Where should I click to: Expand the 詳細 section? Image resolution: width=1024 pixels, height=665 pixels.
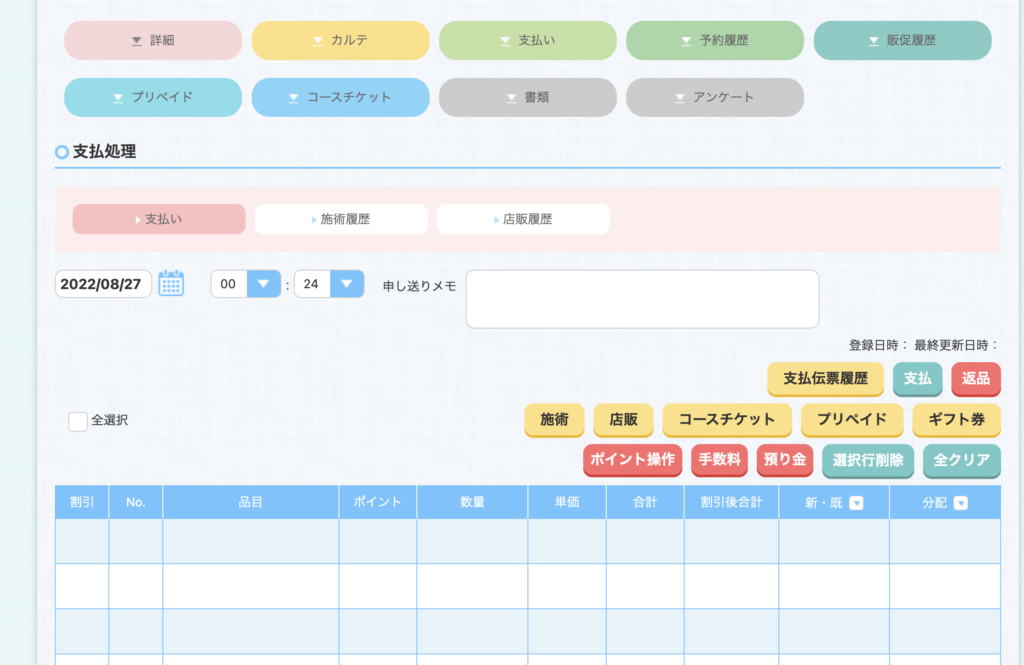click(153, 41)
